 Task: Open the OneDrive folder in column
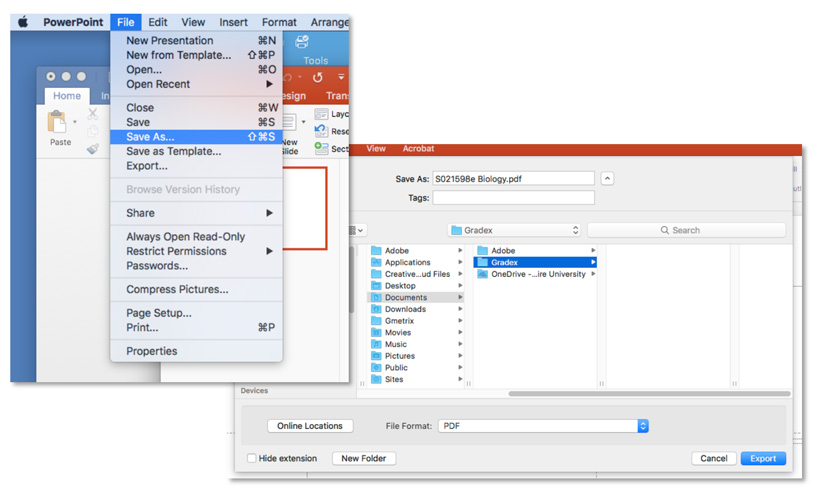pos(537,274)
